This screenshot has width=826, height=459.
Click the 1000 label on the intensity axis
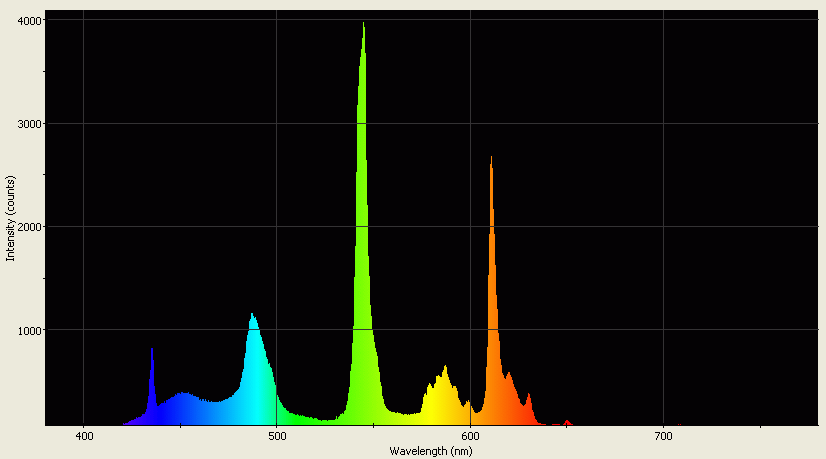28,330
